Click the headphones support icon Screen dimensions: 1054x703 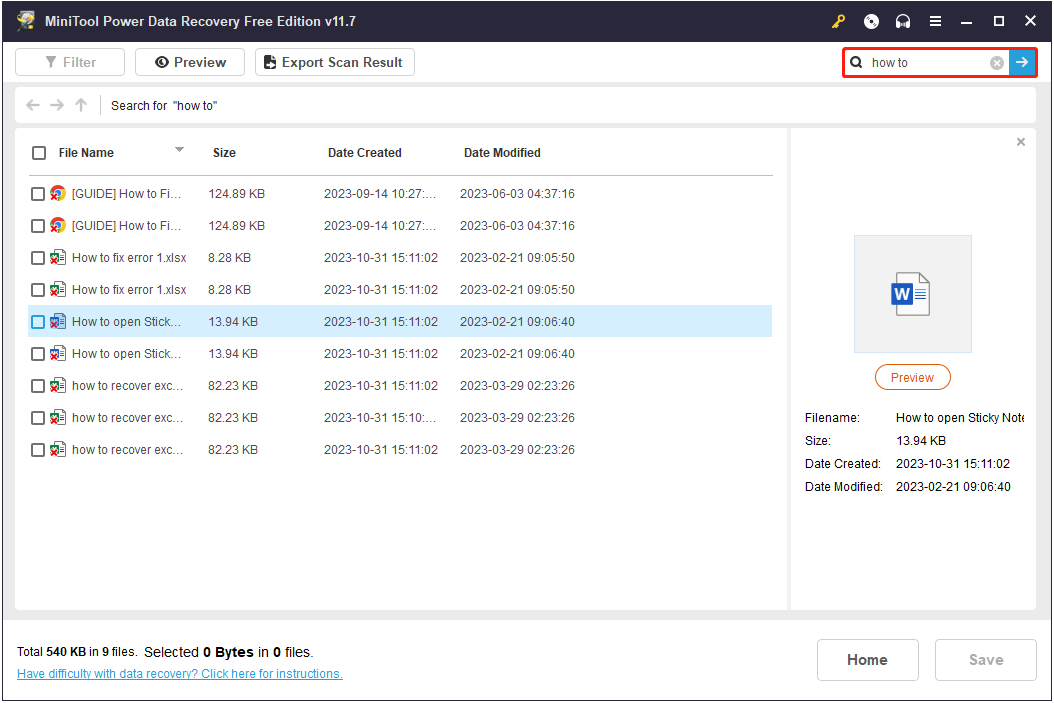903,21
